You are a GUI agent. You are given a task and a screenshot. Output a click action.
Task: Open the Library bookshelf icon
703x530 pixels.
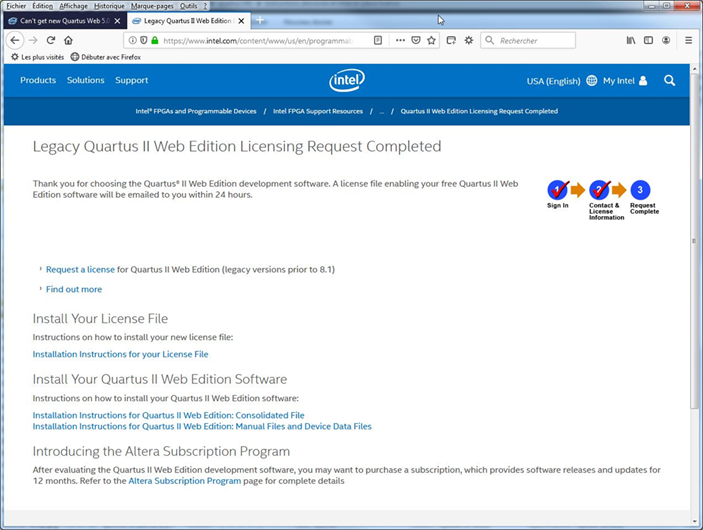point(631,40)
